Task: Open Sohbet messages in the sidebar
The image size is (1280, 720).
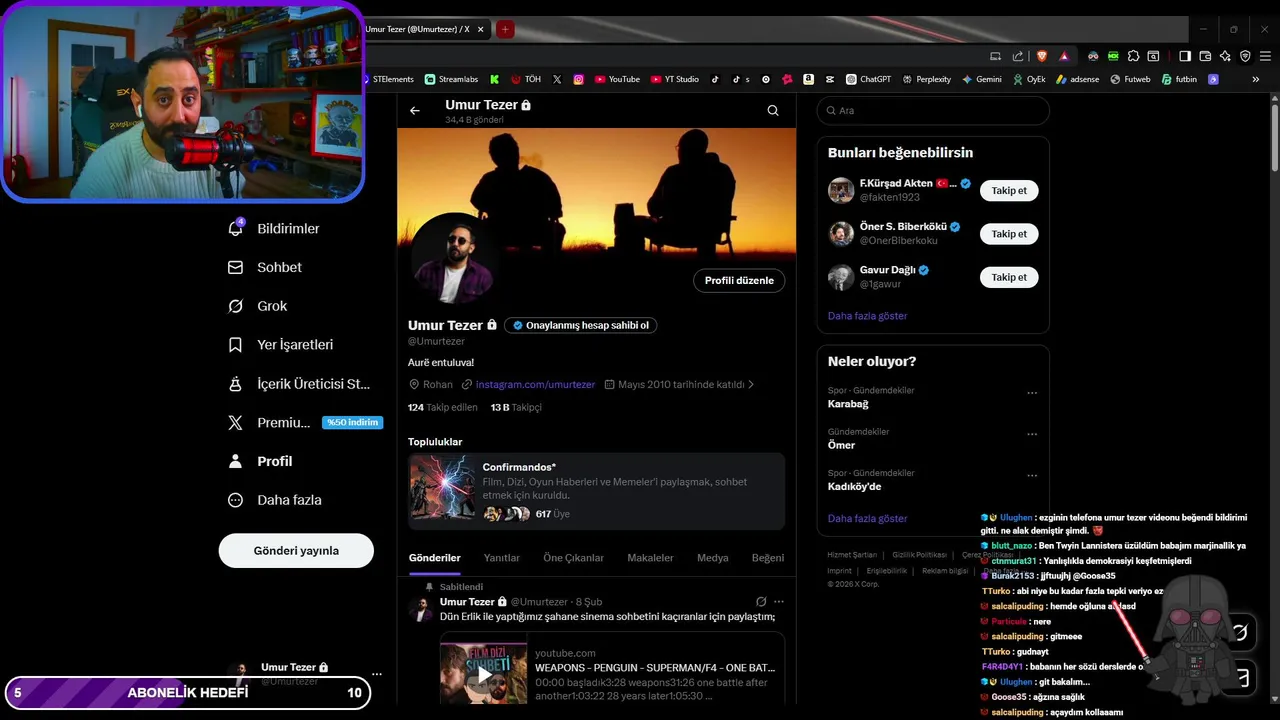Action: pos(265,268)
